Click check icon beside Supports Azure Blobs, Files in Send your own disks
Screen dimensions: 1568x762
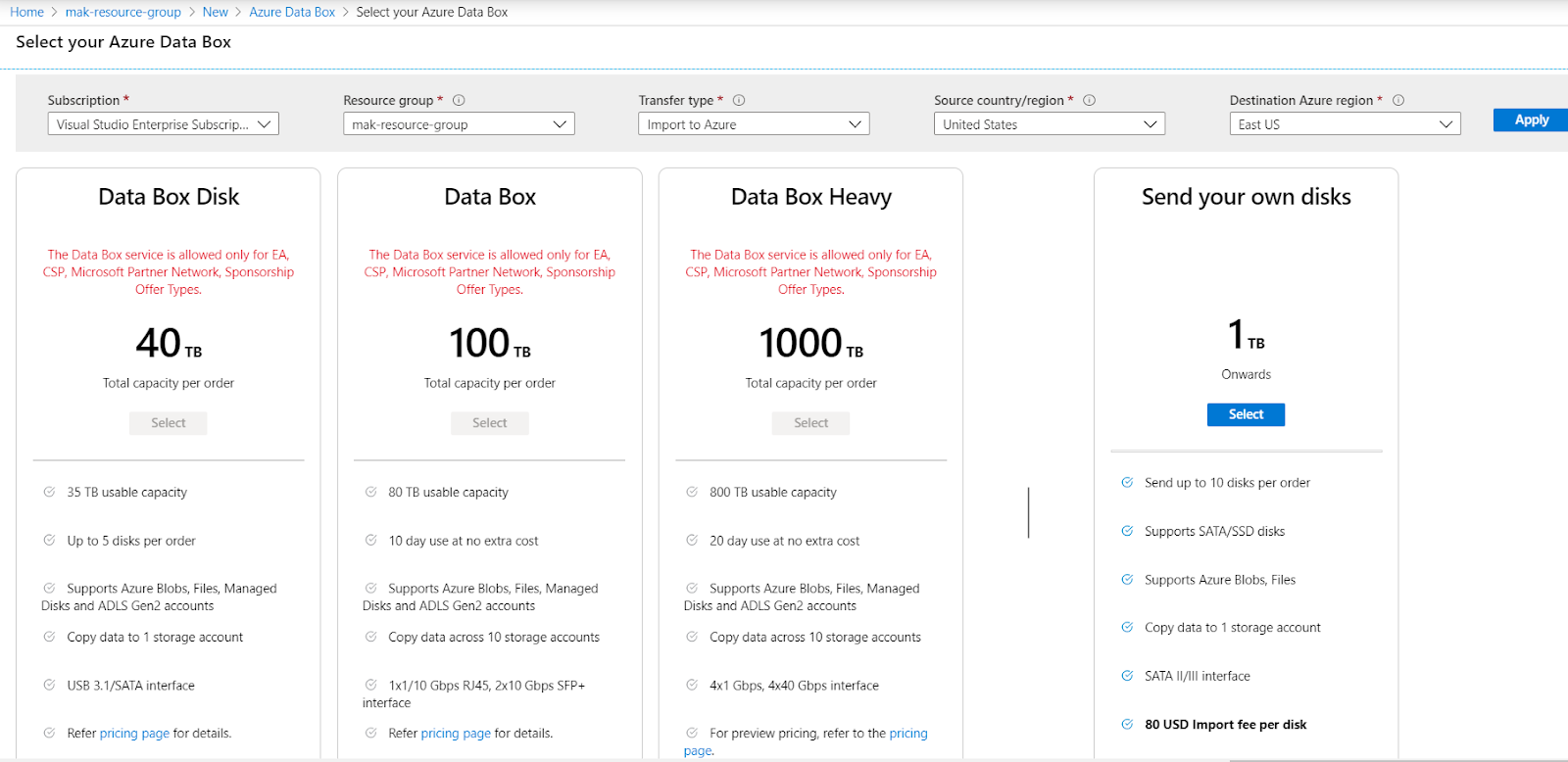click(1127, 579)
